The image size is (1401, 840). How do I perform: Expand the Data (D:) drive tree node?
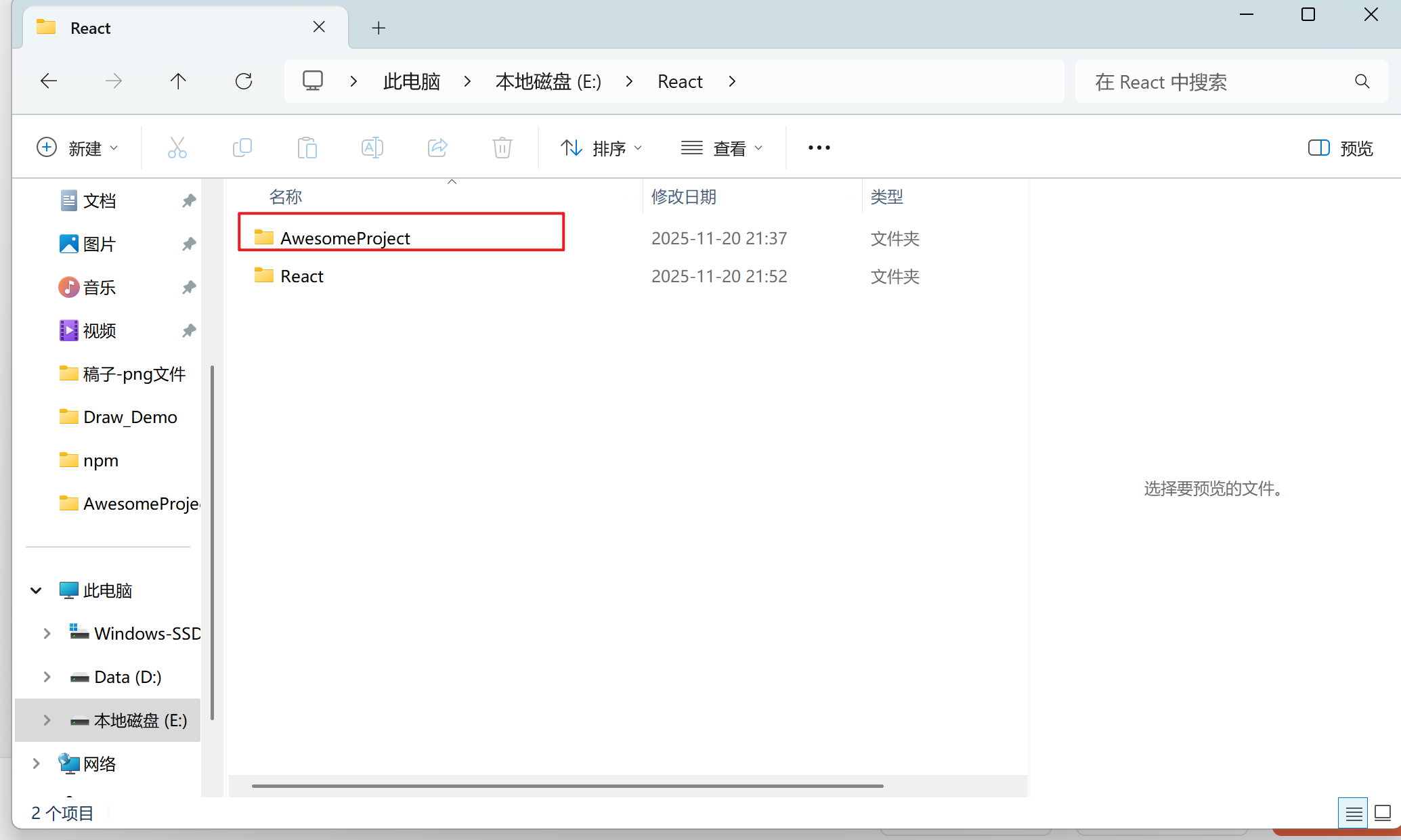(x=47, y=677)
